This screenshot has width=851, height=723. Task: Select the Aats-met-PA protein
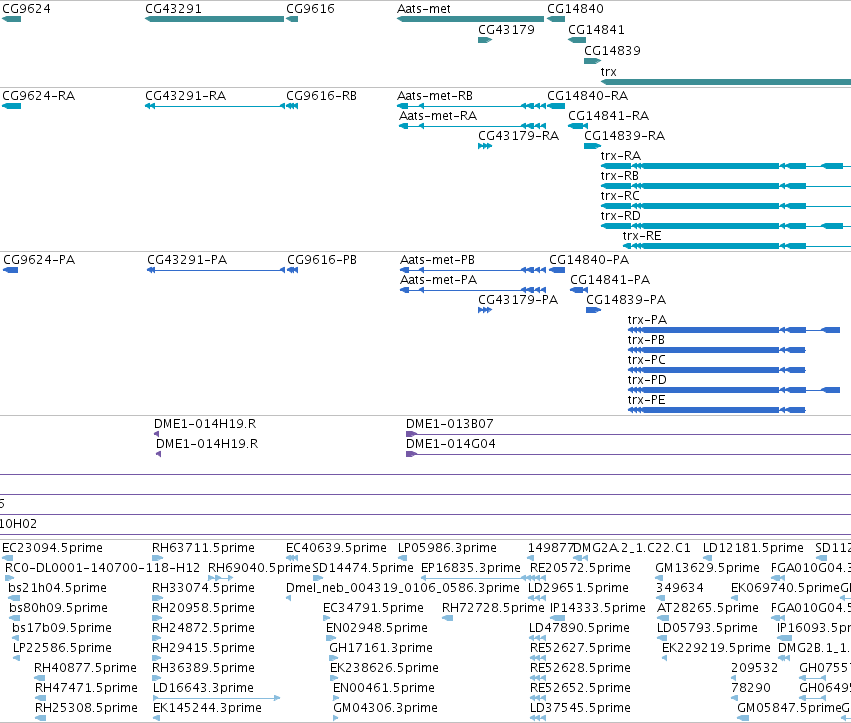[473, 290]
